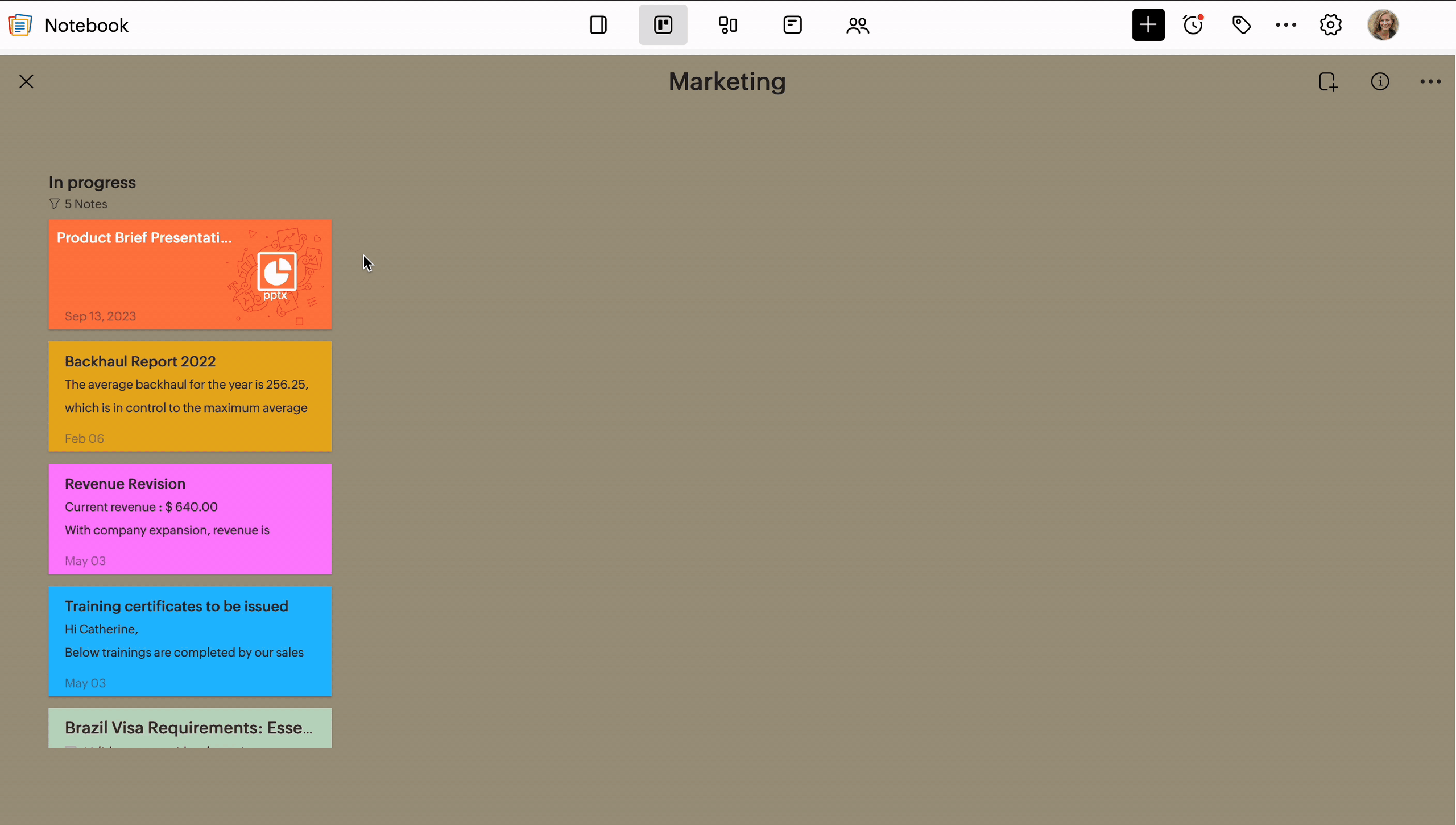Viewport: 1456px width, 825px height.
Task: Close the Marketing board view
Action: coord(26,81)
